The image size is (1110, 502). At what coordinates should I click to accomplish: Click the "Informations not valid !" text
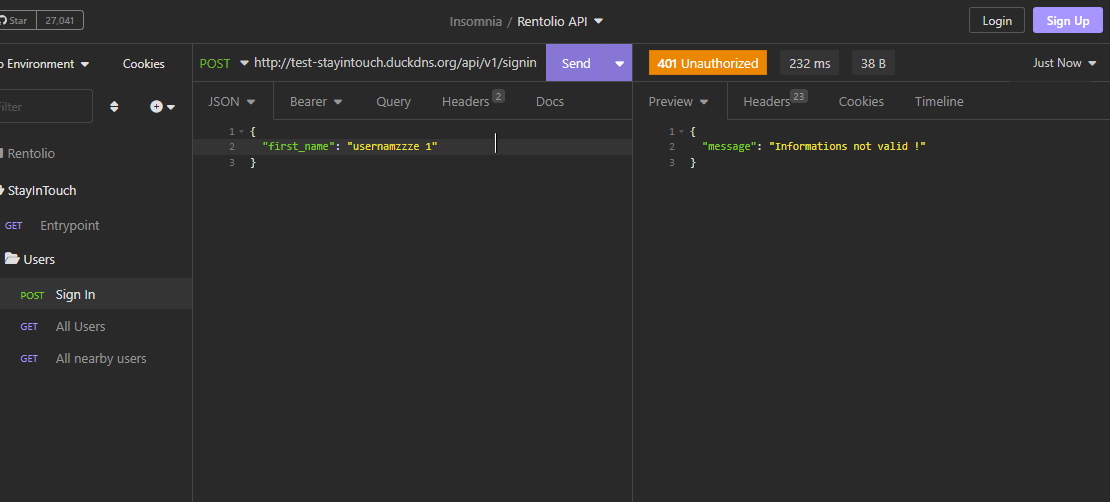[x=847, y=147]
